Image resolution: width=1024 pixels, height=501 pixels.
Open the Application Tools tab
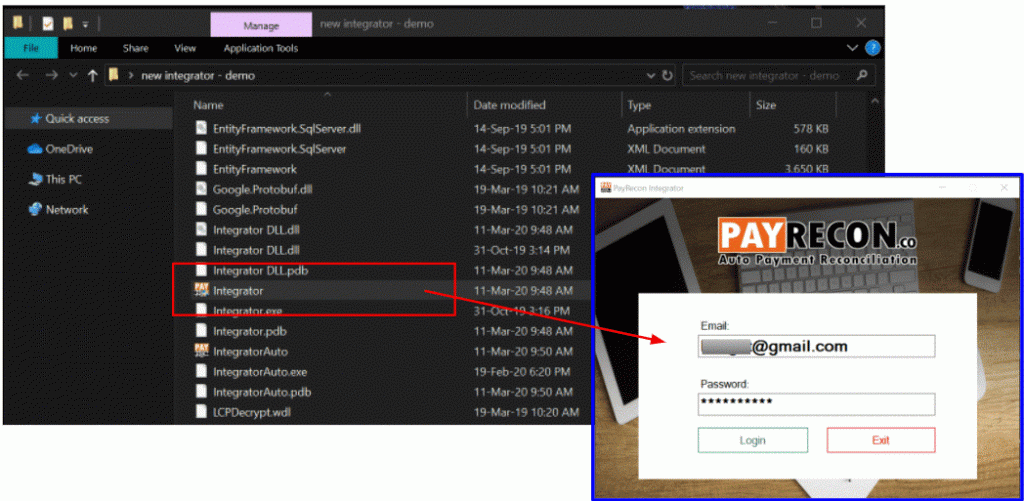tap(261, 48)
